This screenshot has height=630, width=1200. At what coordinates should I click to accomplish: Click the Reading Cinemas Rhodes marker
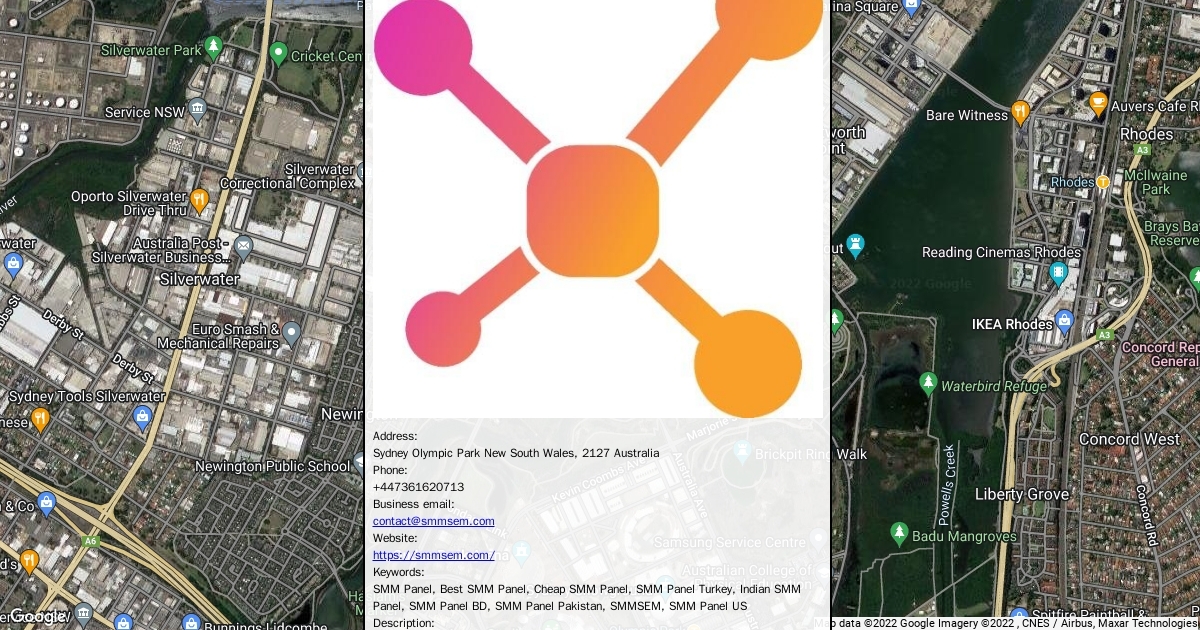[1058, 273]
